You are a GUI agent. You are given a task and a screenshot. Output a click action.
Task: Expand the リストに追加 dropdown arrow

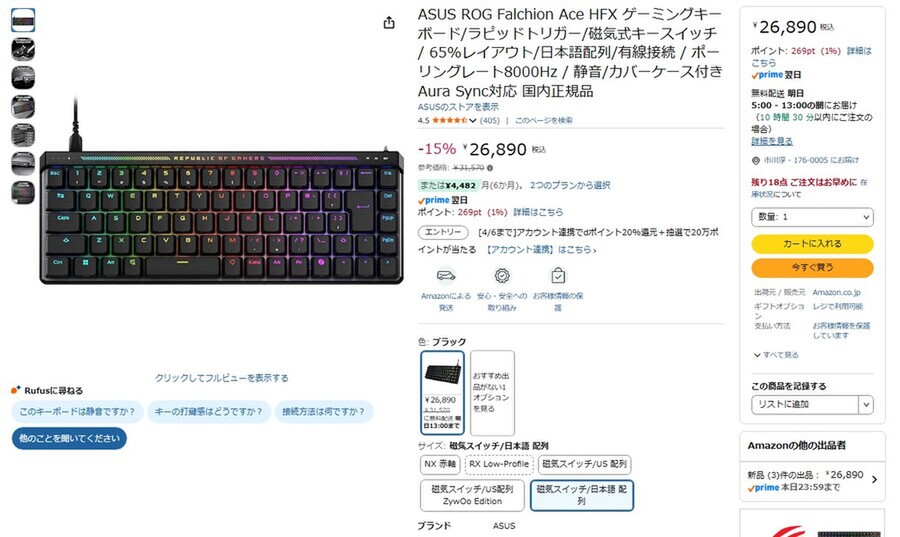tap(866, 404)
